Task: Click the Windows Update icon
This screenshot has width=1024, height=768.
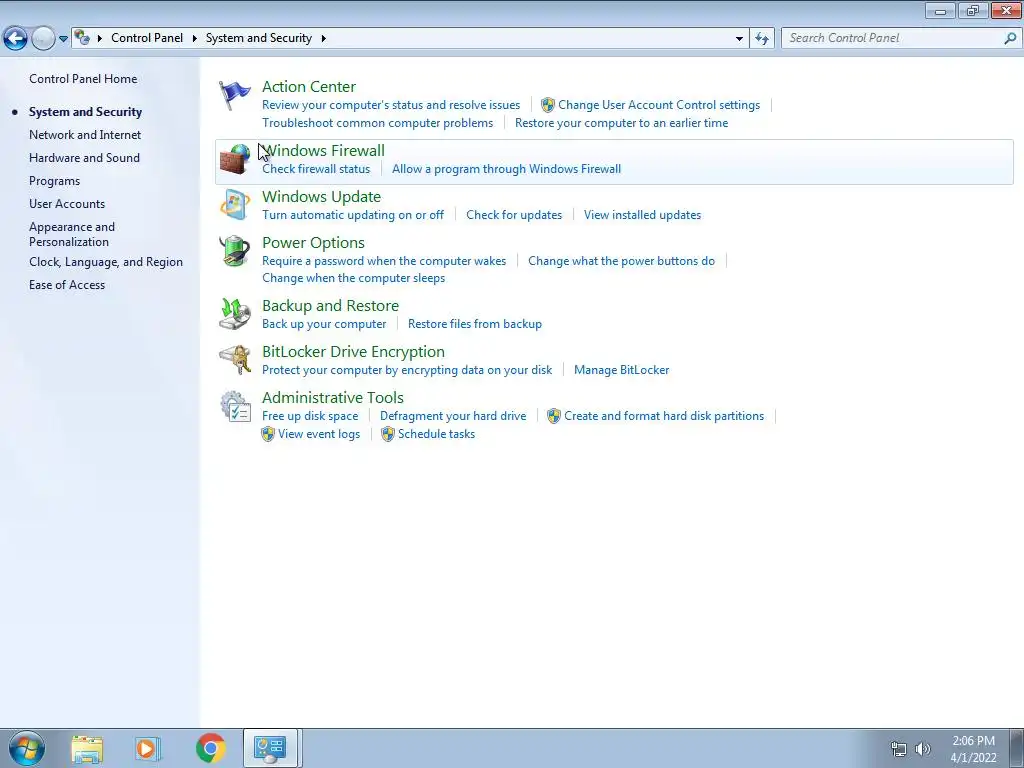Action: (234, 205)
